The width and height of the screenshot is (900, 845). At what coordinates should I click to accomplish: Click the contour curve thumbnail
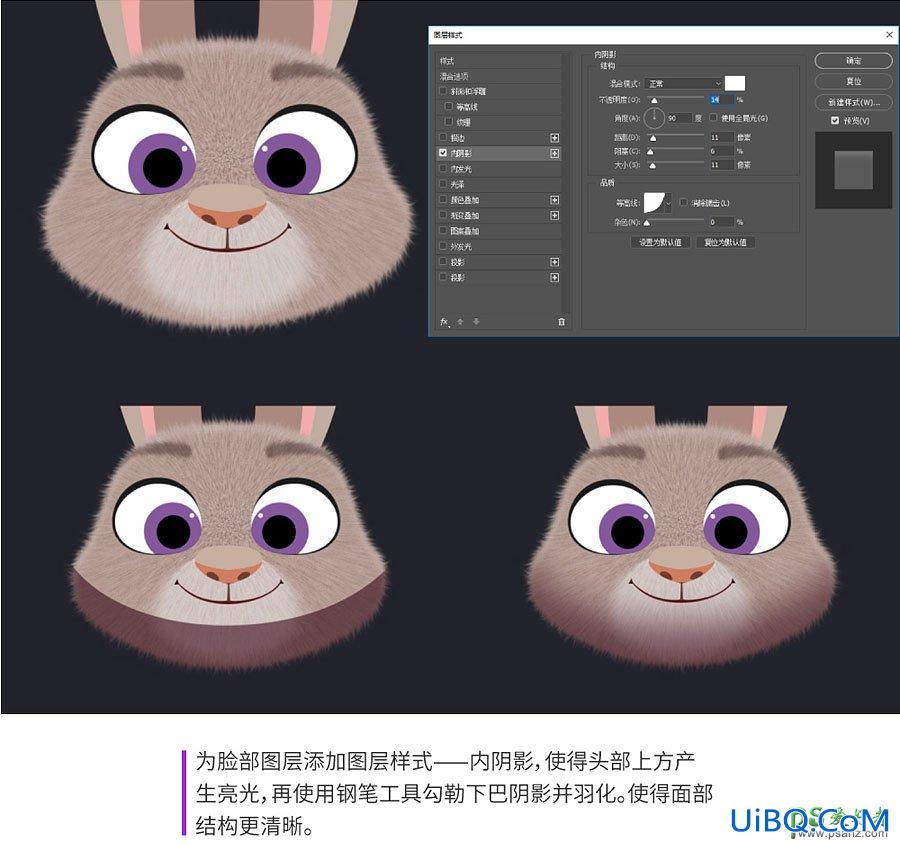point(654,203)
